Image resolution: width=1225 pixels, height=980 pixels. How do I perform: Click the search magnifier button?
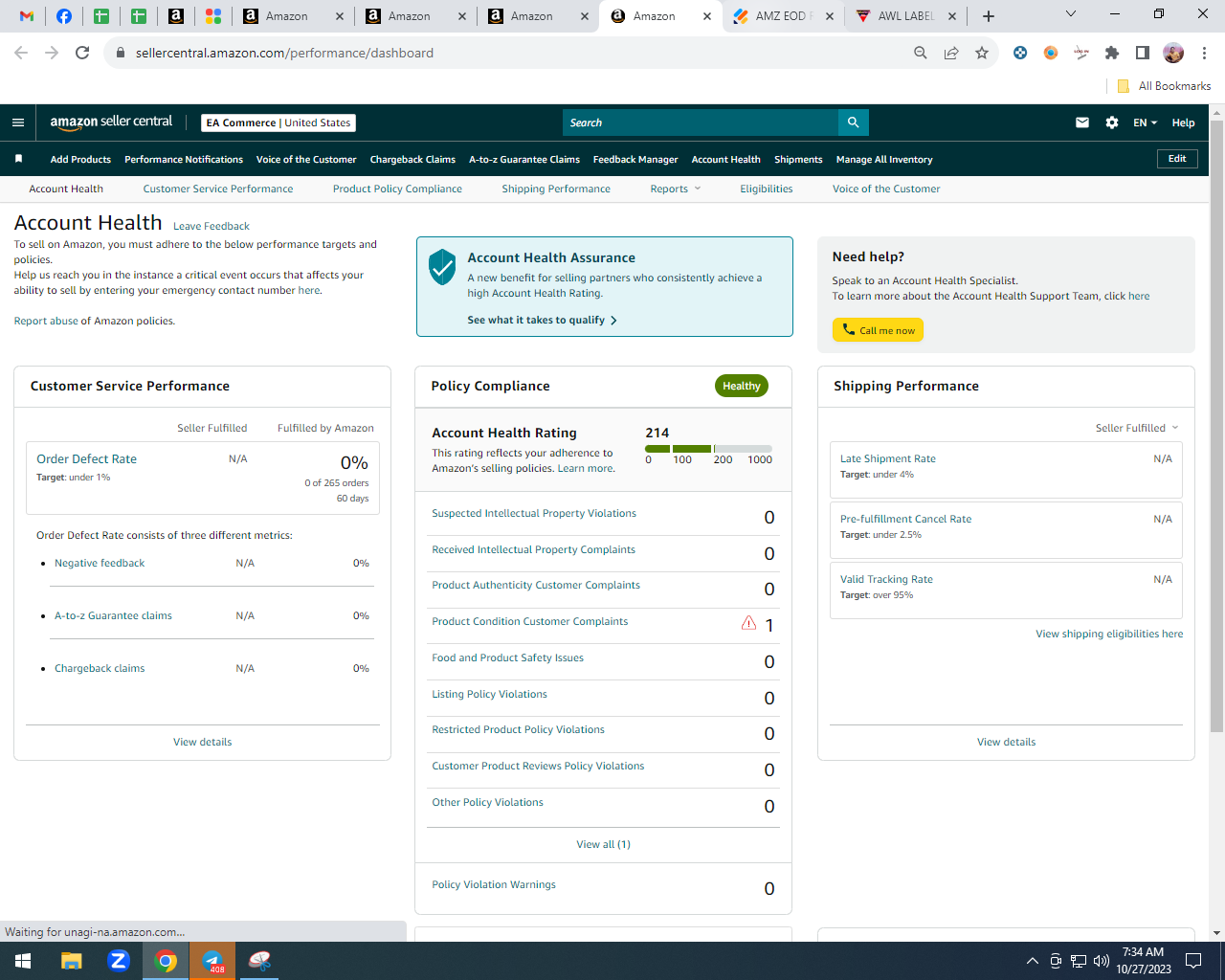tap(854, 122)
